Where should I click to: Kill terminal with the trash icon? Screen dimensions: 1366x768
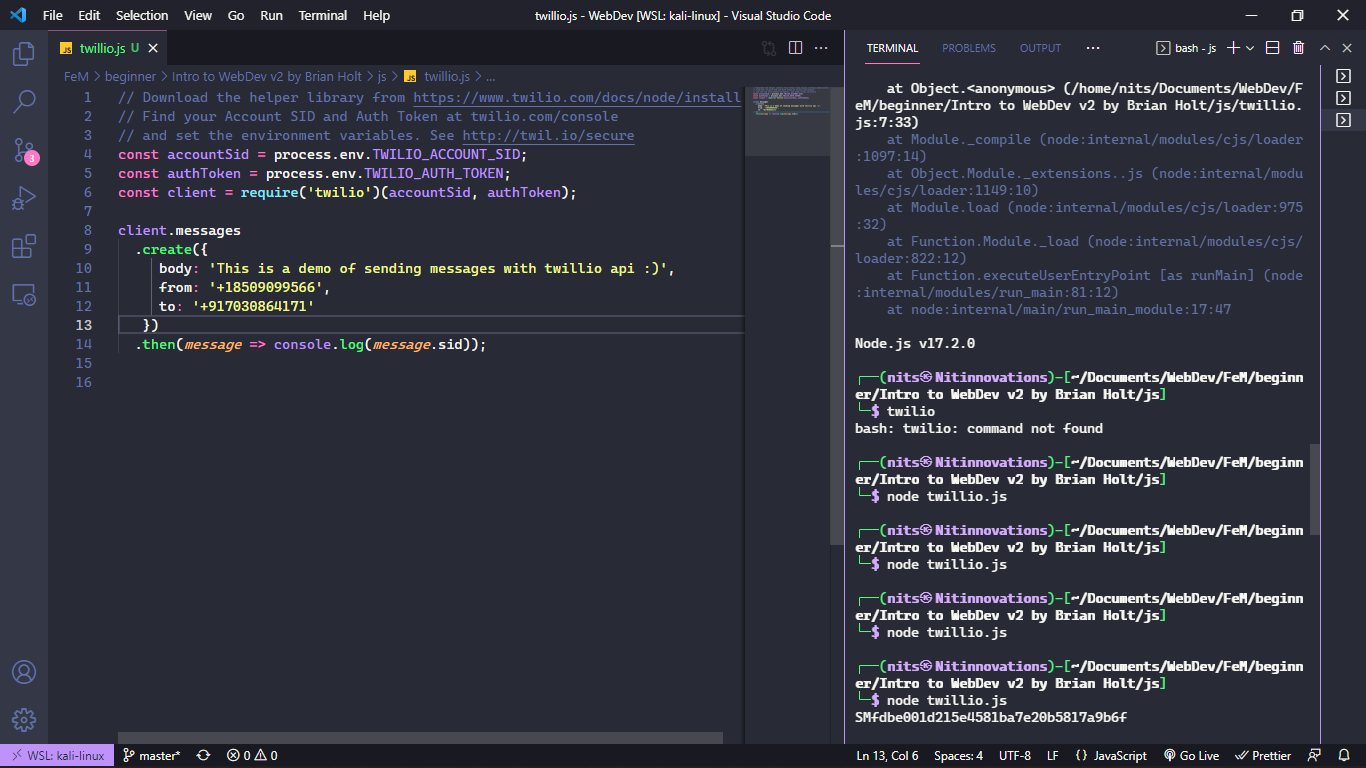pyautogui.click(x=1298, y=48)
